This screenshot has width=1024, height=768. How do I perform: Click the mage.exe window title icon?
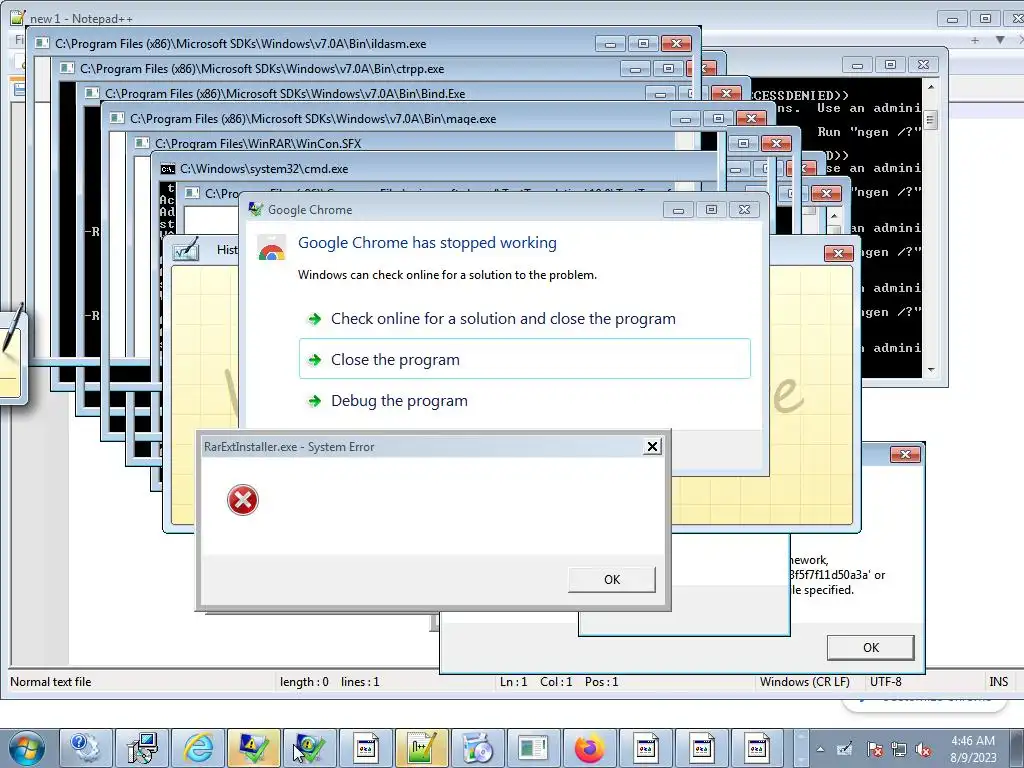tap(118, 118)
